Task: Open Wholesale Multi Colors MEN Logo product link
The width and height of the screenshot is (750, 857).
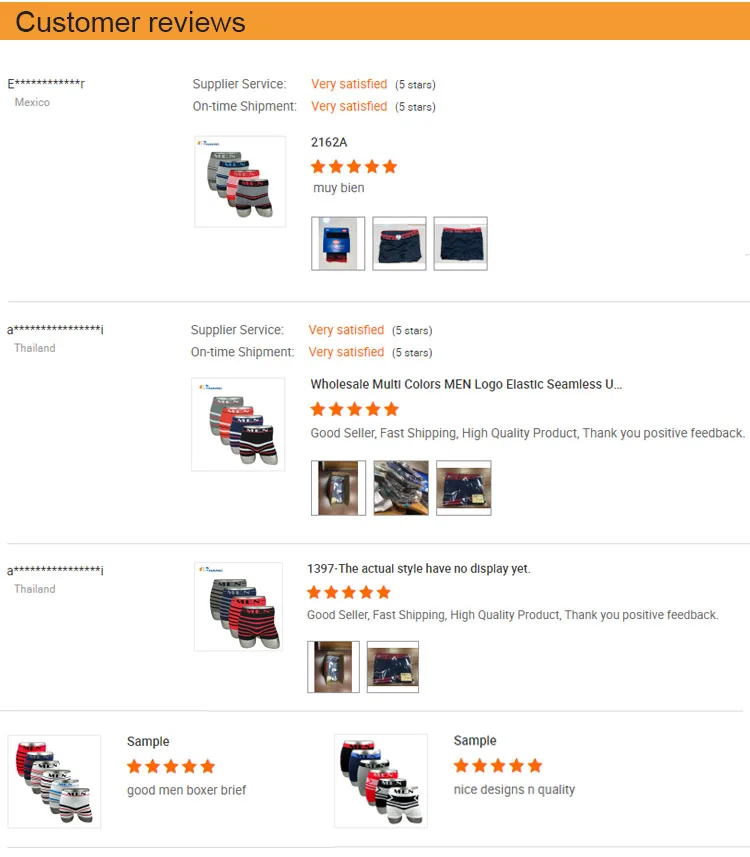Action: click(466, 384)
